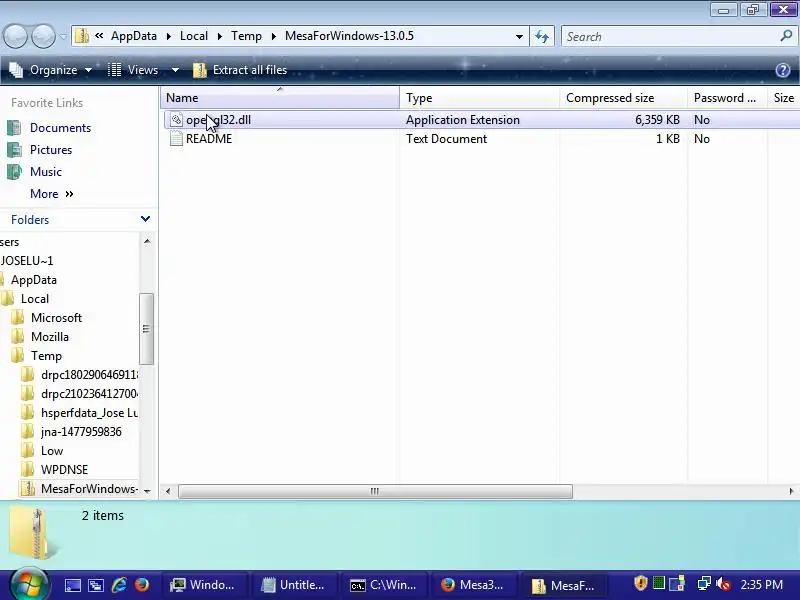
Task: Click horizontal scrollbar right arrow
Action: (x=791, y=491)
